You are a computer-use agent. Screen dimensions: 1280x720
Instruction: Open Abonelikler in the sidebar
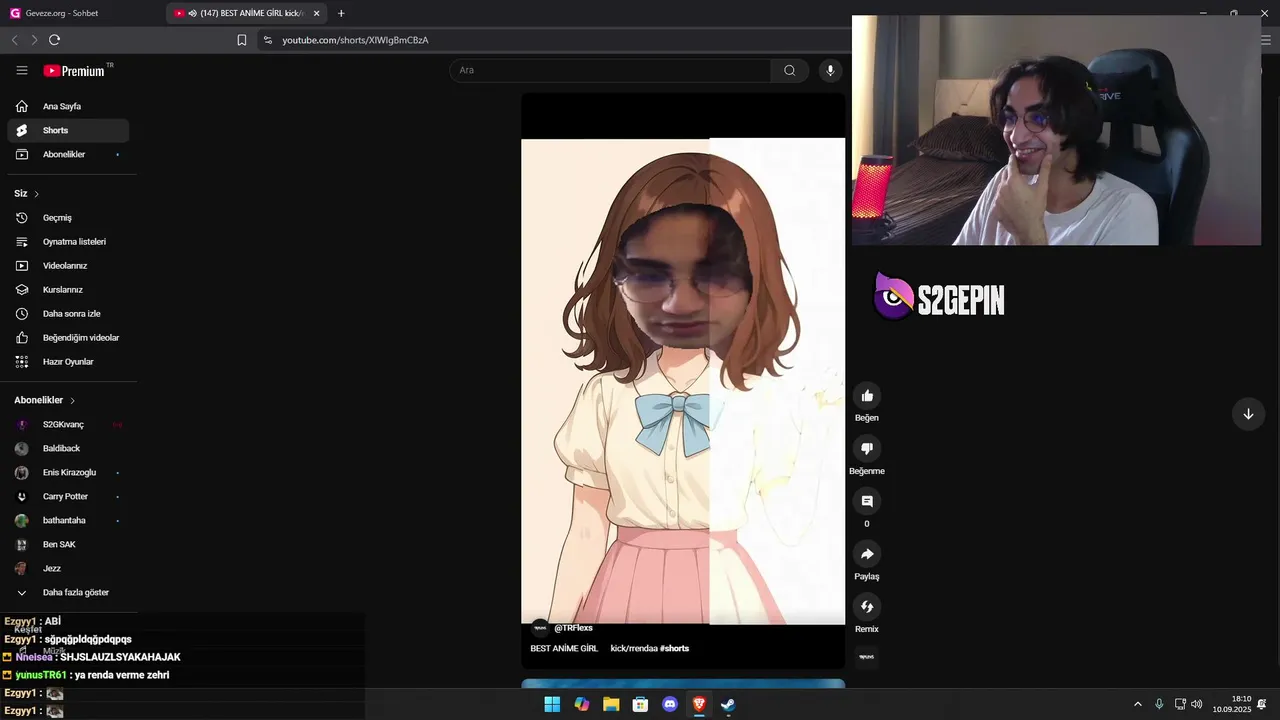(68, 154)
